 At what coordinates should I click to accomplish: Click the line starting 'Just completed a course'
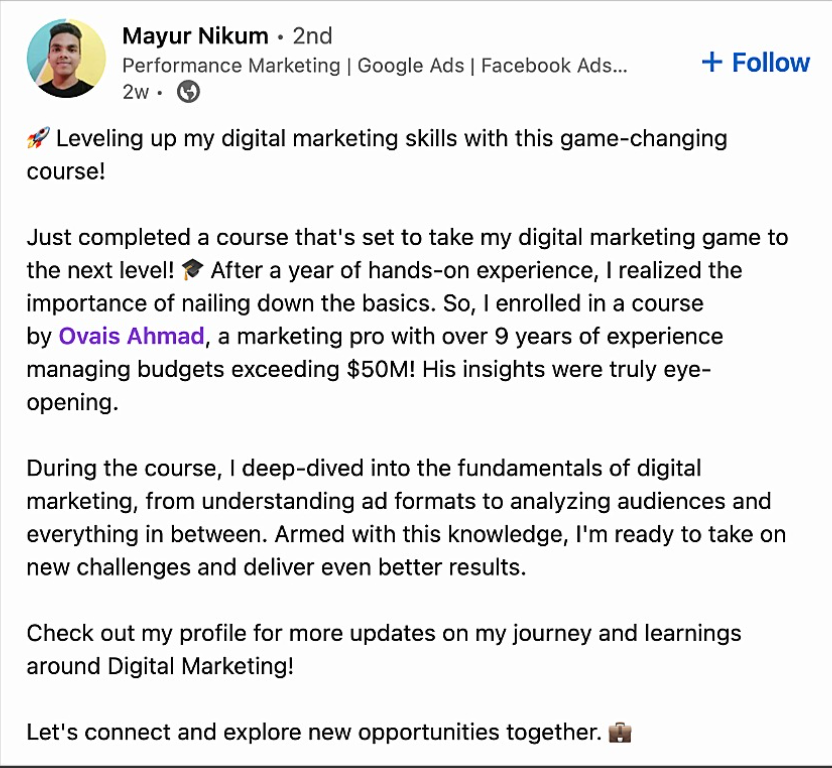click(407, 237)
